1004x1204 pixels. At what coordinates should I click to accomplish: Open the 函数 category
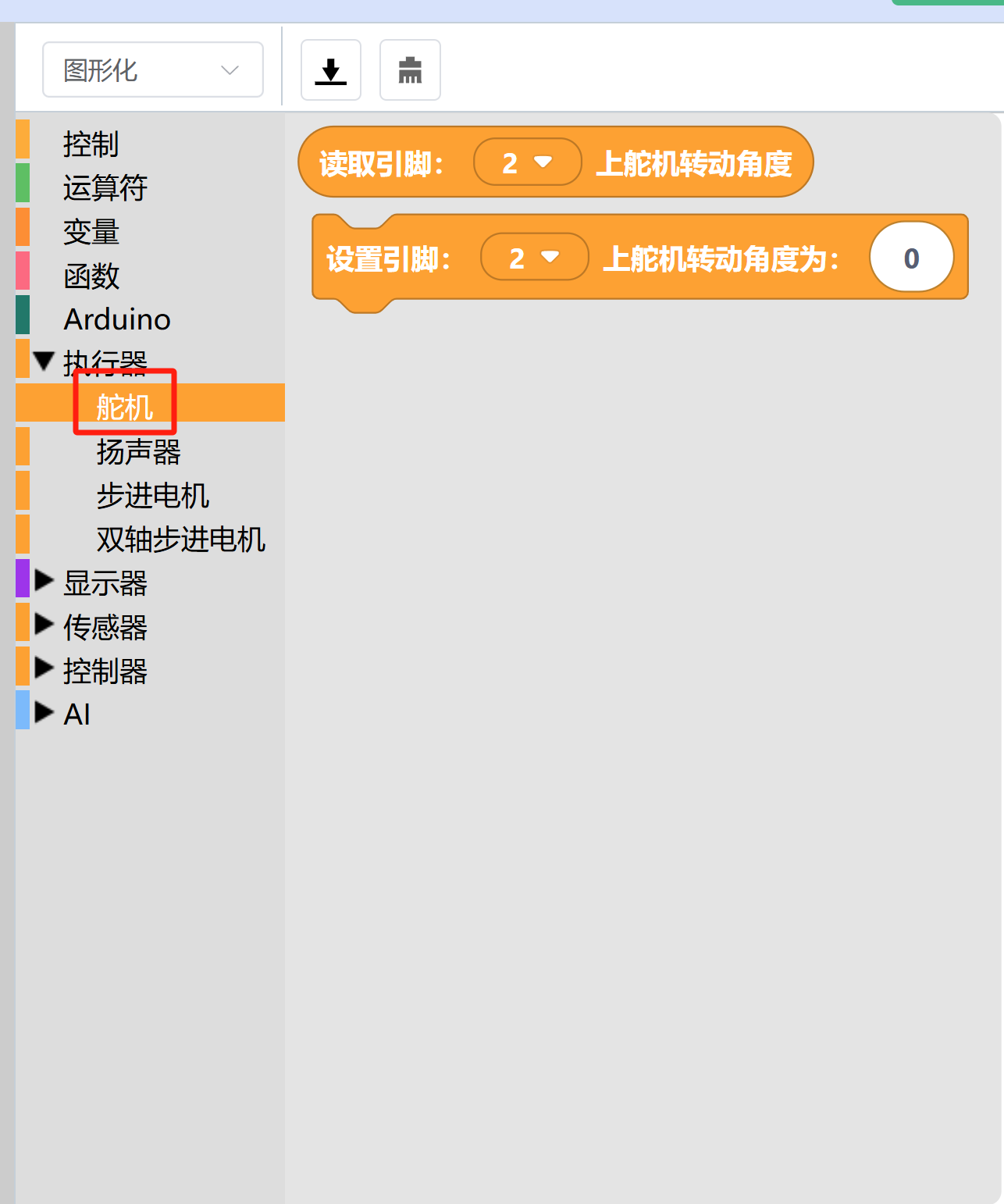(x=91, y=276)
